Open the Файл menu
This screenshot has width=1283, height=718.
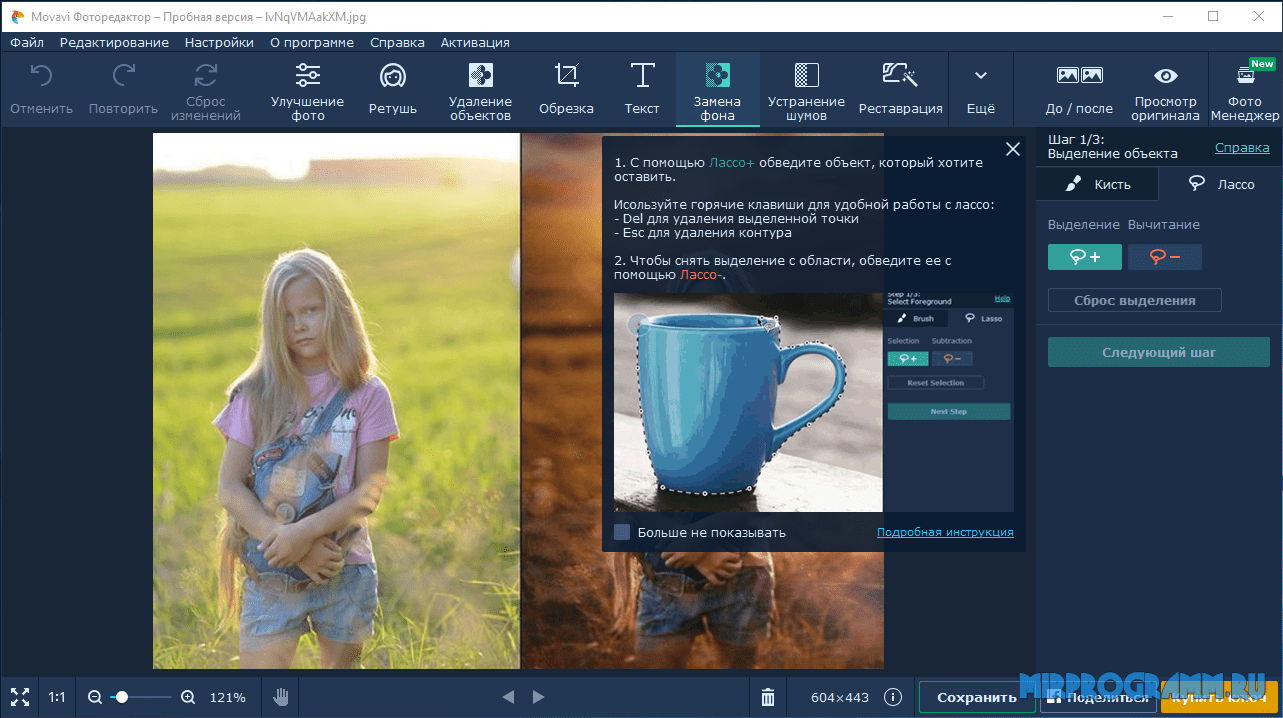pyautogui.click(x=27, y=43)
